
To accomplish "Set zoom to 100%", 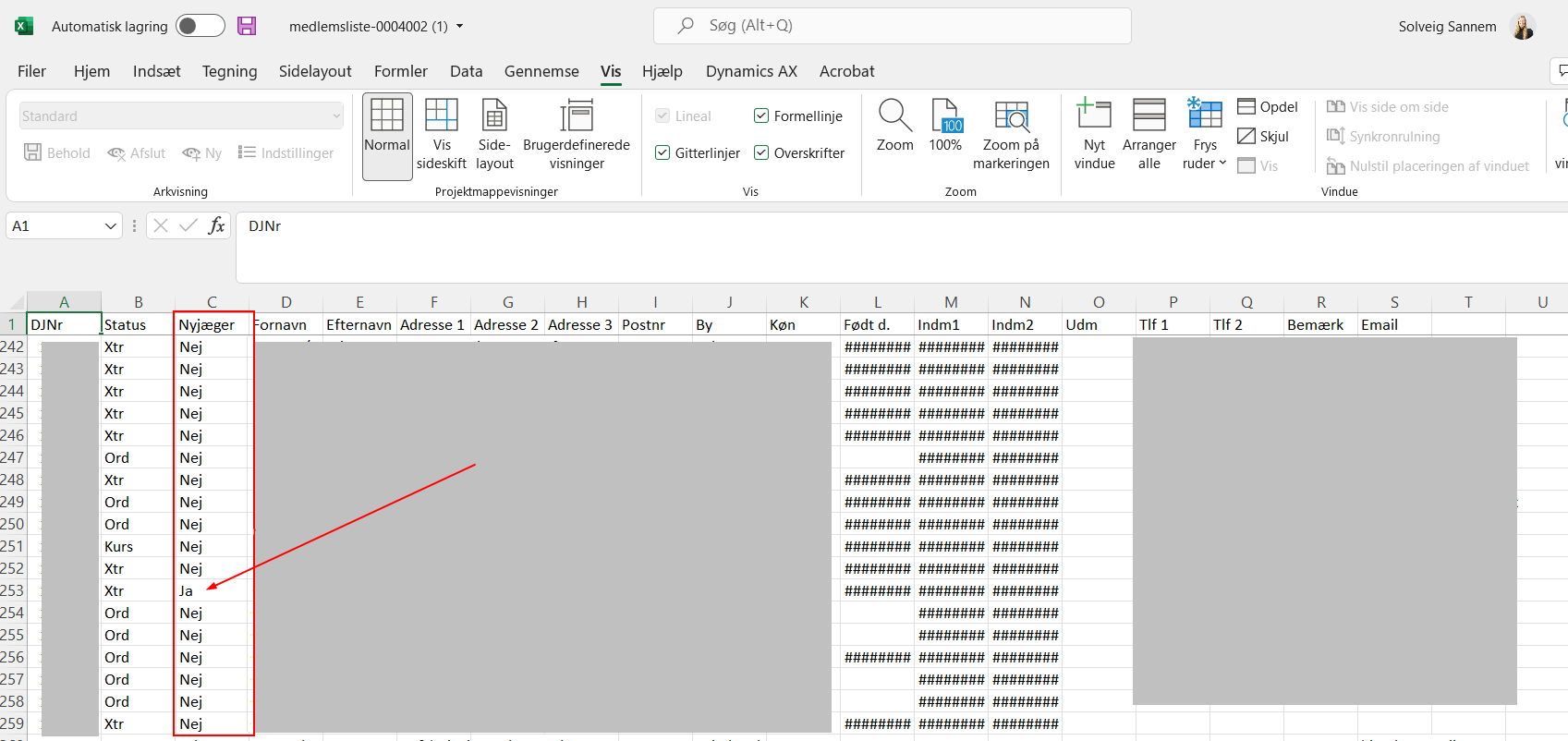I will pos(945,126).
